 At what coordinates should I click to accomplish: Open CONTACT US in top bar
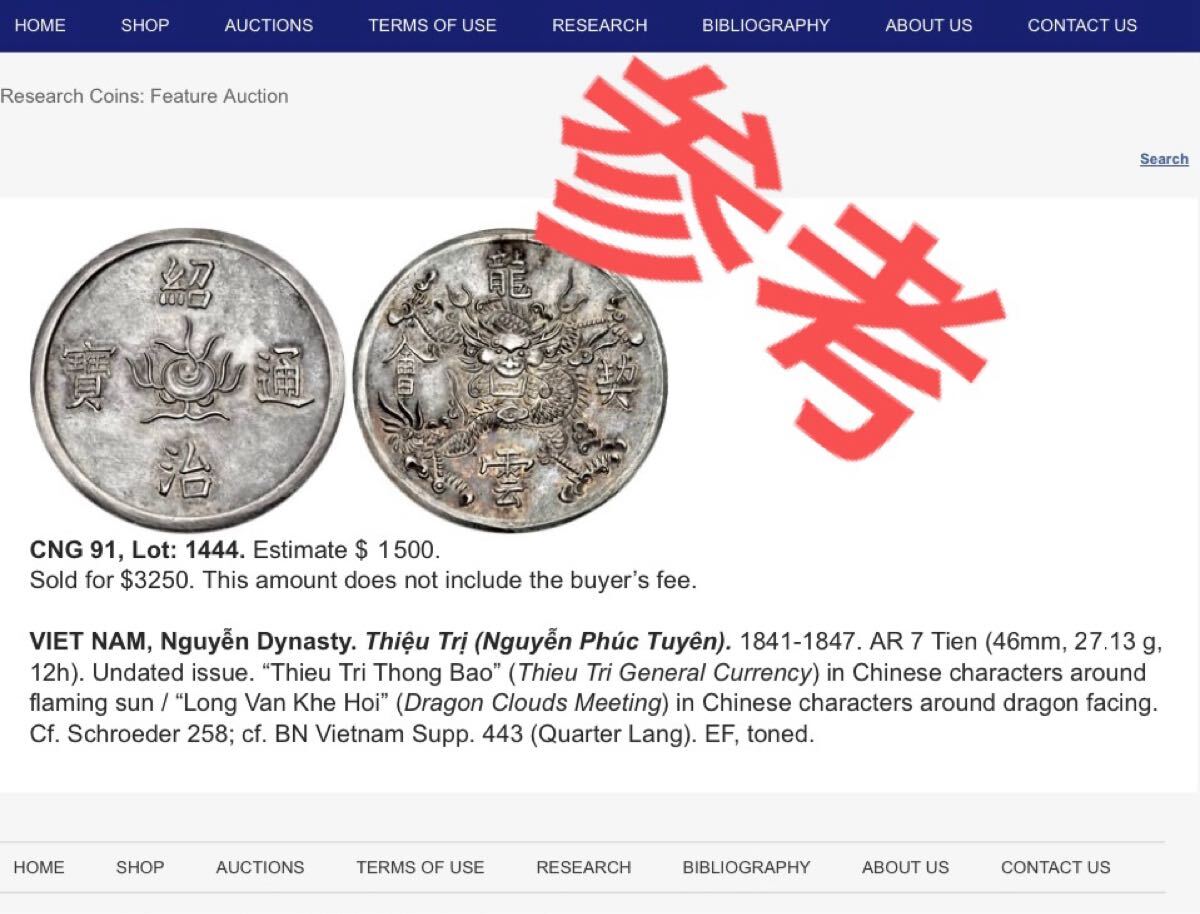(1082, 26)
